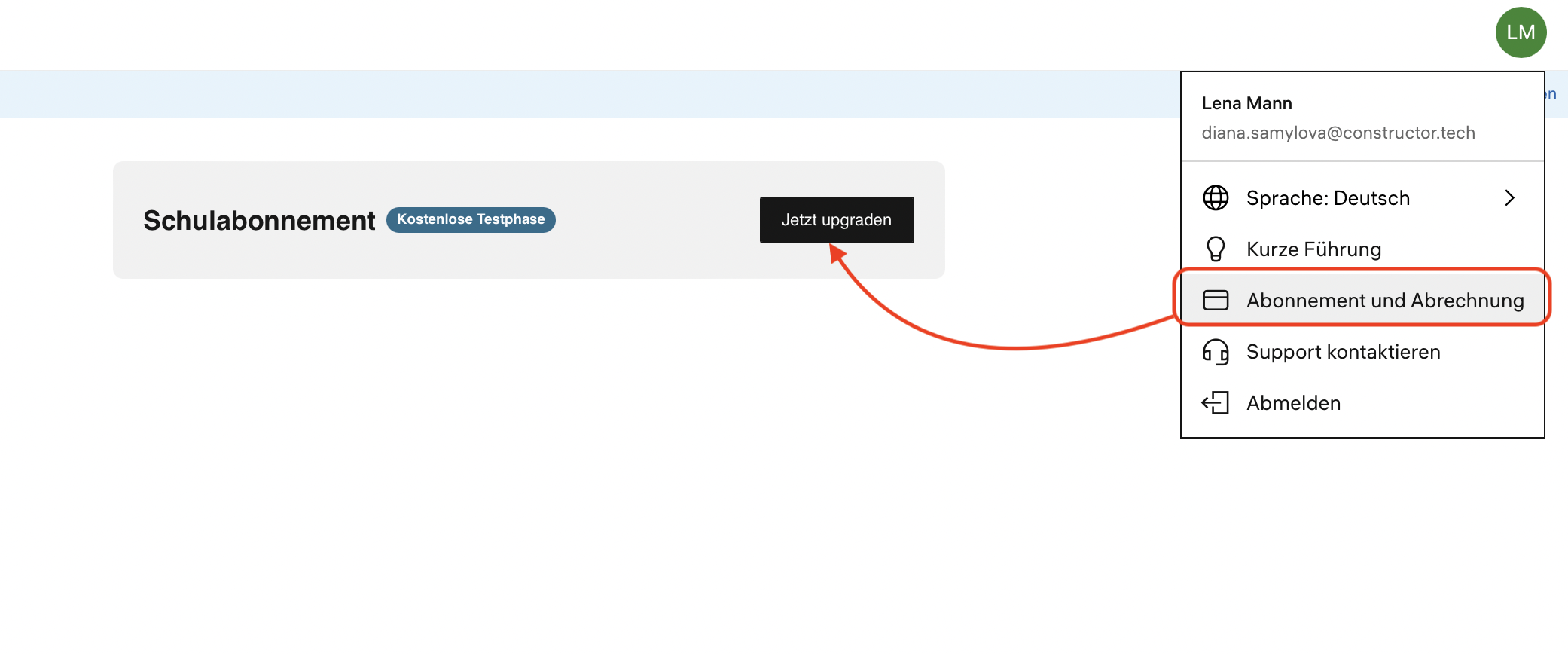Select 'Abmelden' to sign out
Screen dimensions: 1568x654
[x=1293, y=403]
